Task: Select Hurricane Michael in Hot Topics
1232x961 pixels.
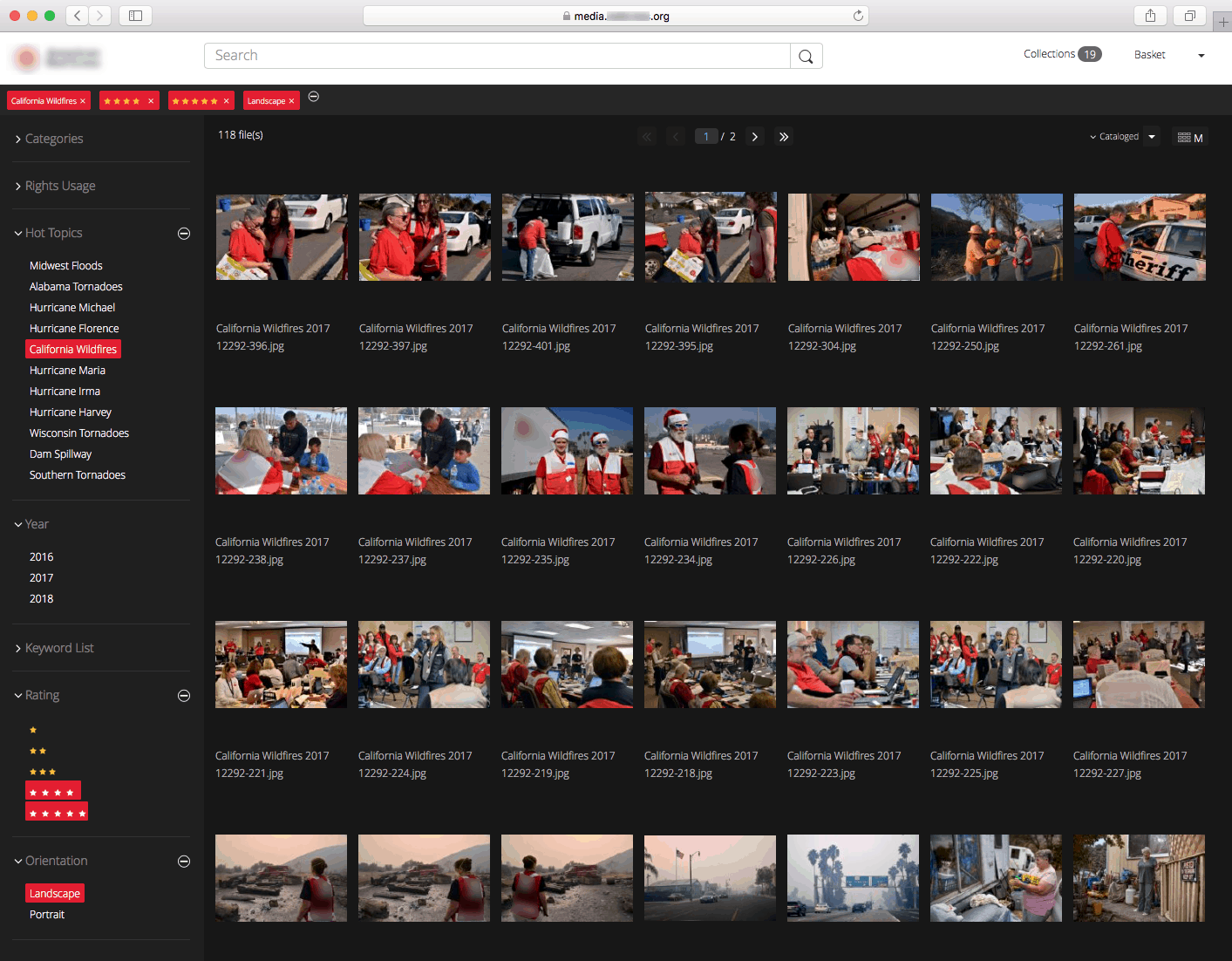Action: tap(72, 307)
